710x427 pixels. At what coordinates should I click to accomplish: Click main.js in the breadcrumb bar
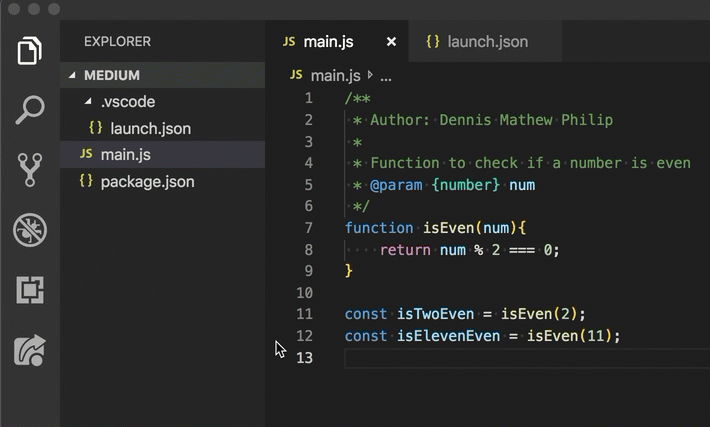point(336,76)
